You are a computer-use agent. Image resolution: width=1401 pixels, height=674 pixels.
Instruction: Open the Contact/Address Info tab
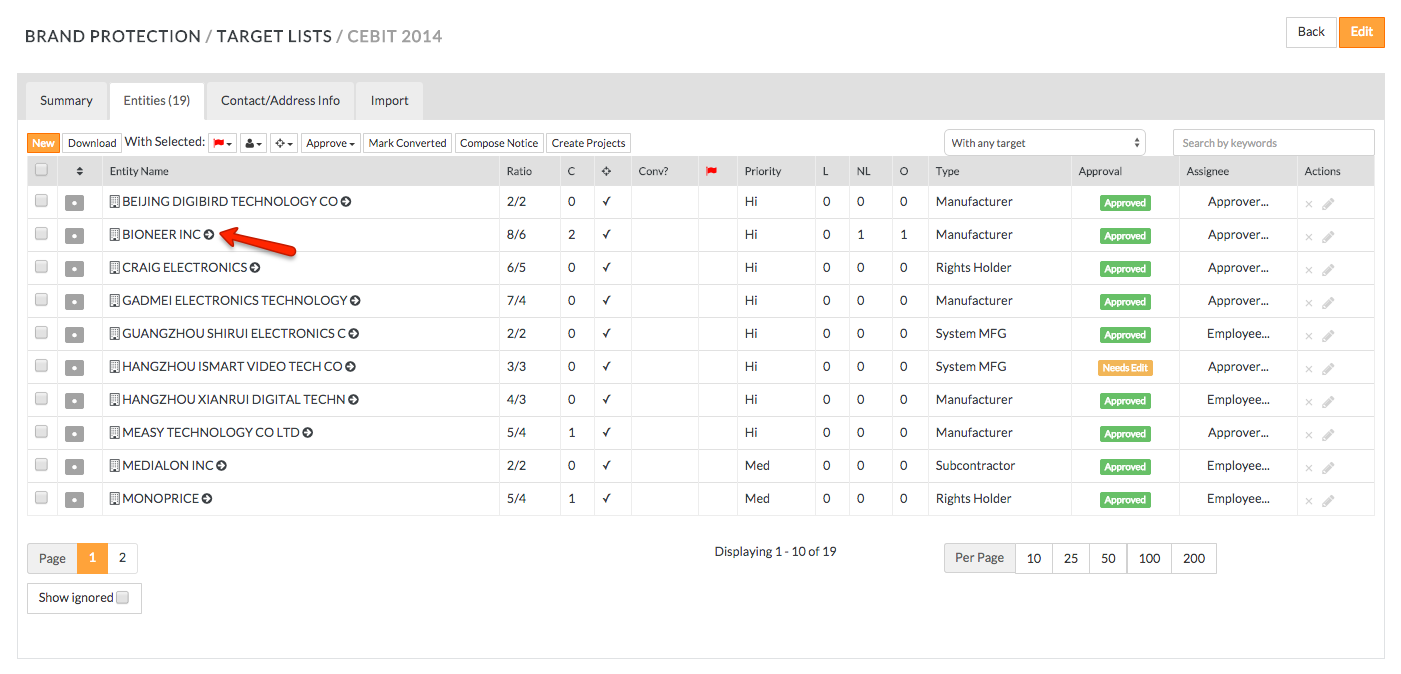(280, 100)
